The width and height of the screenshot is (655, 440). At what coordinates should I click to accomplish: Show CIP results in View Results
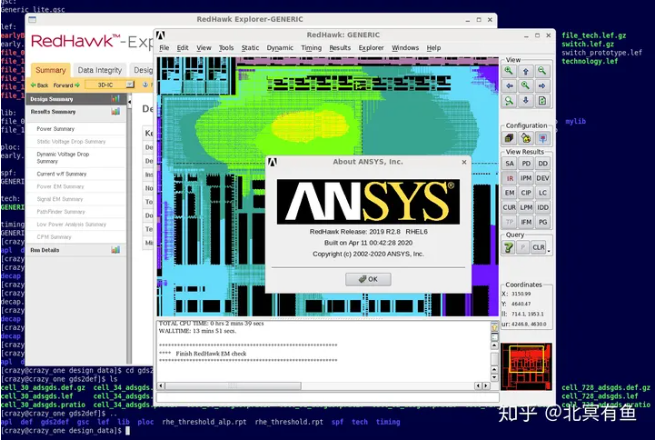pos(526,193)
